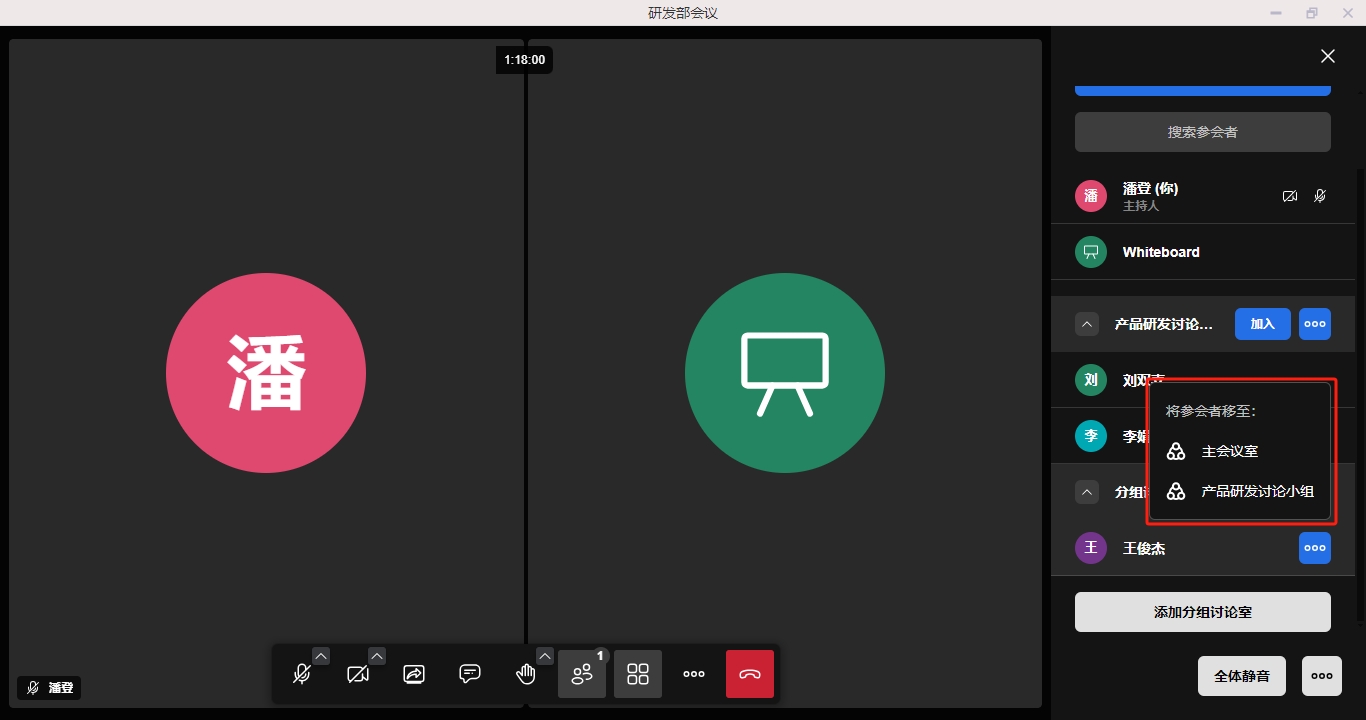This screenshot has width=1366, height=720.
Task: Unmute the microphone in the bottom toolbar
Action: point(301,674)
